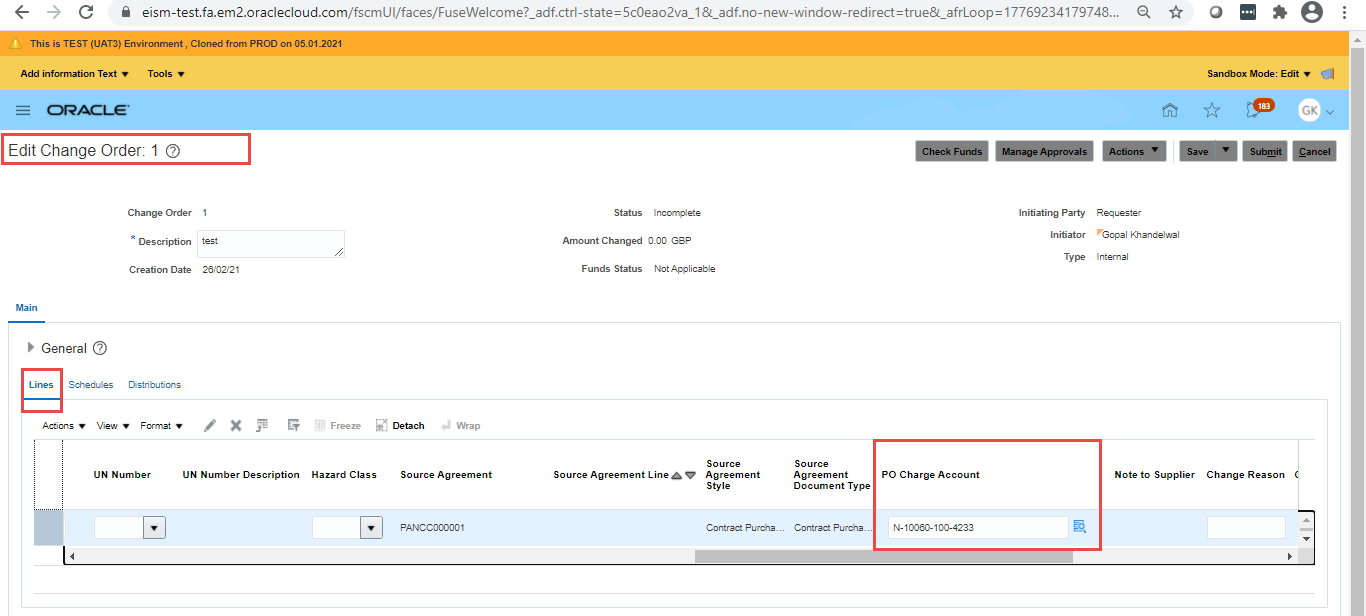
Task: View notifications via the bell icon
Action: point(1252,110)
